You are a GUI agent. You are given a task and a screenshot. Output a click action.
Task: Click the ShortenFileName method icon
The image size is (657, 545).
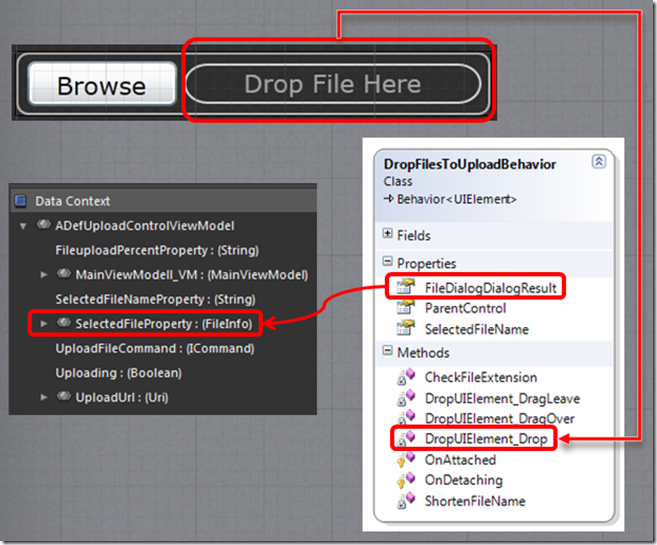coord(406,501)
